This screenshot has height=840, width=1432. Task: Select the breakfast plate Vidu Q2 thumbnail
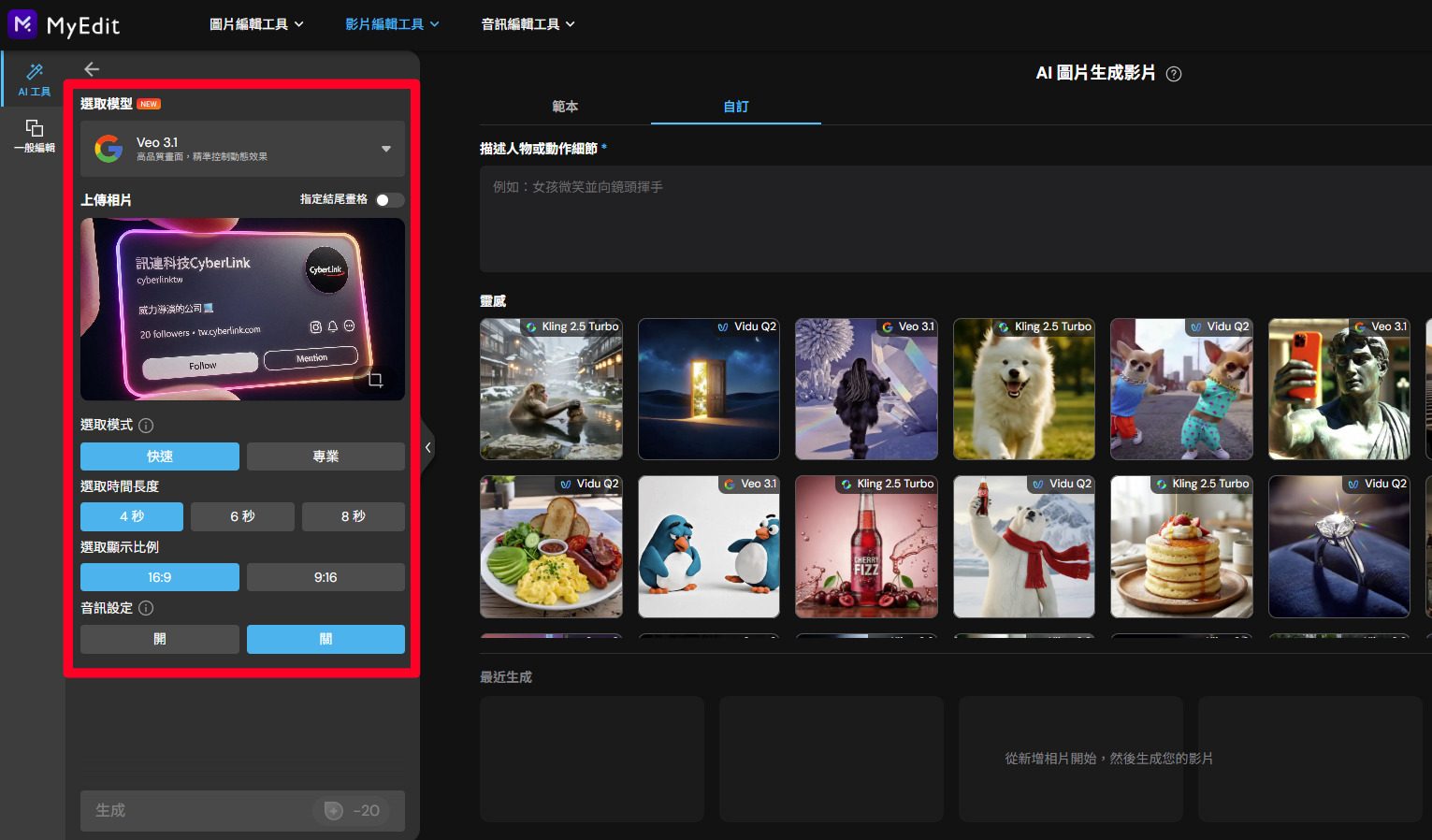click(551, 546)
